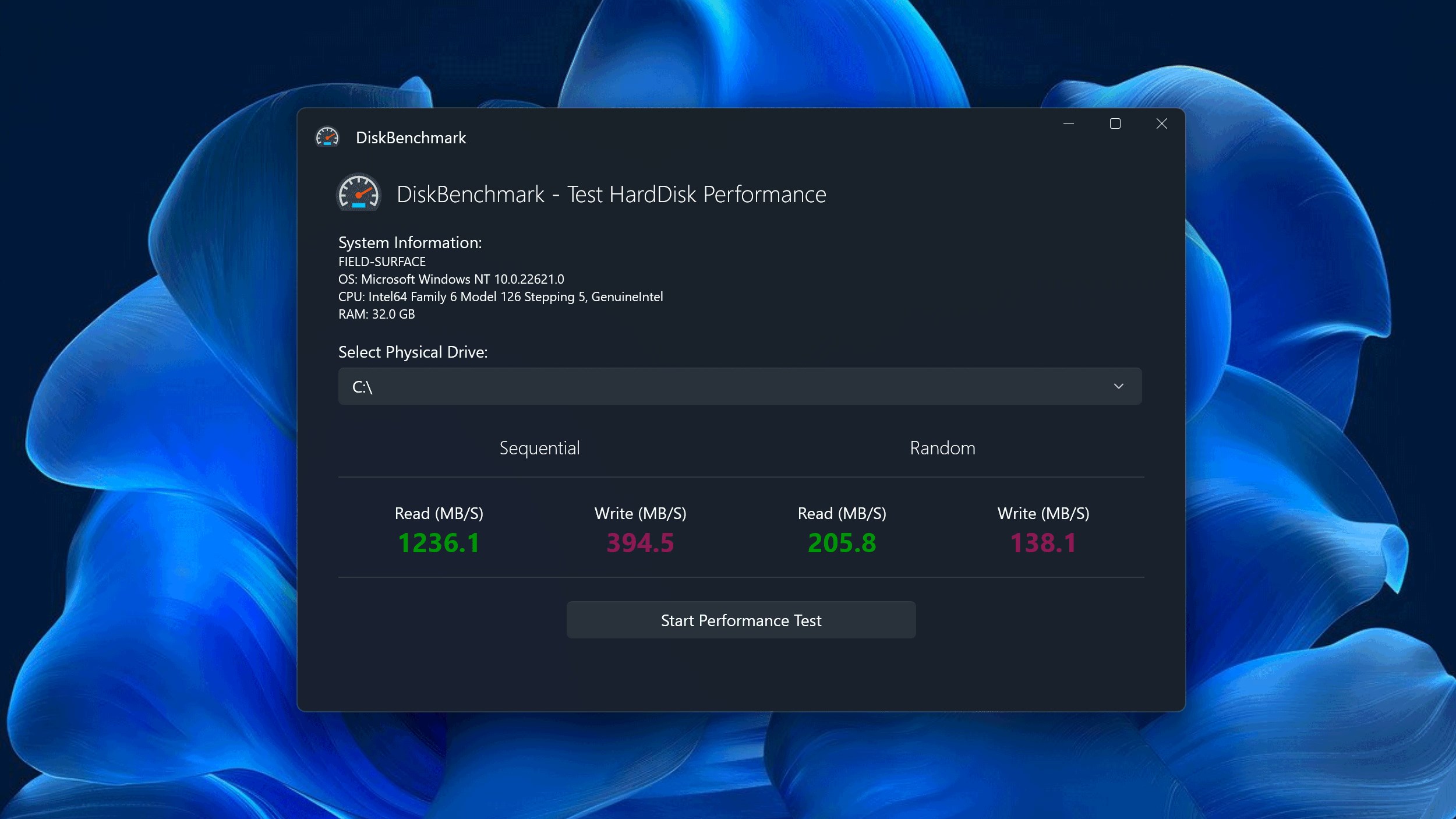The image size is (1456, 819).
Task: Minimize the DiskBenchmark window
Action: coord(1068,123)
